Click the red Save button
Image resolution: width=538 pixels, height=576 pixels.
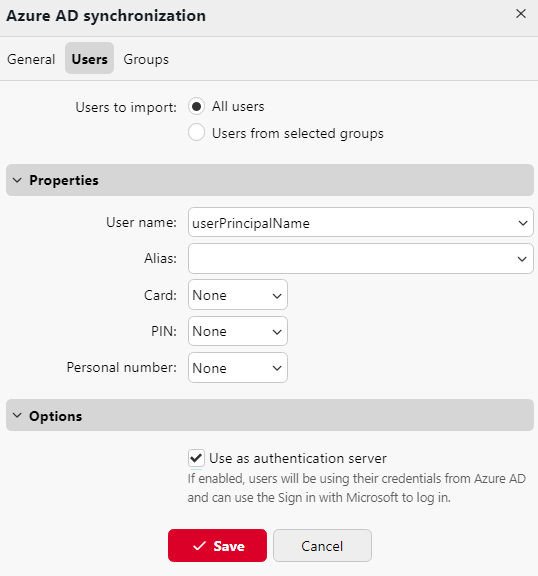pyautogui.click(x=217, y=546)
